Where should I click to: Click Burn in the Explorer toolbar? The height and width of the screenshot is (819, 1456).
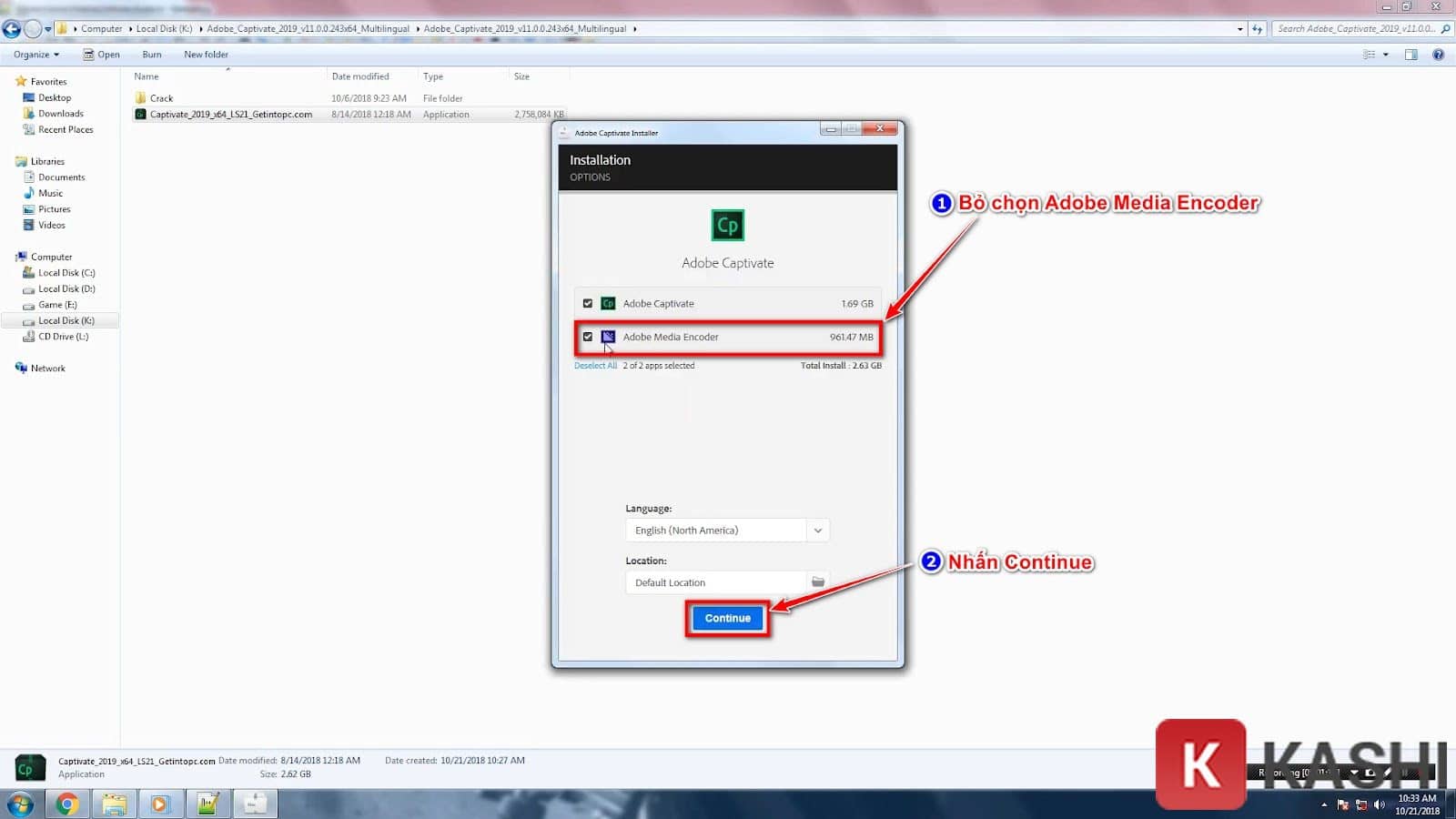point(152,55)
